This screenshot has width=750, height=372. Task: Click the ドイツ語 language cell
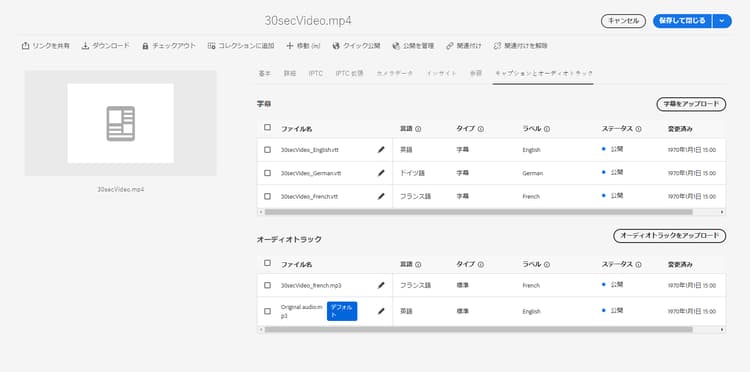(412, 173)
